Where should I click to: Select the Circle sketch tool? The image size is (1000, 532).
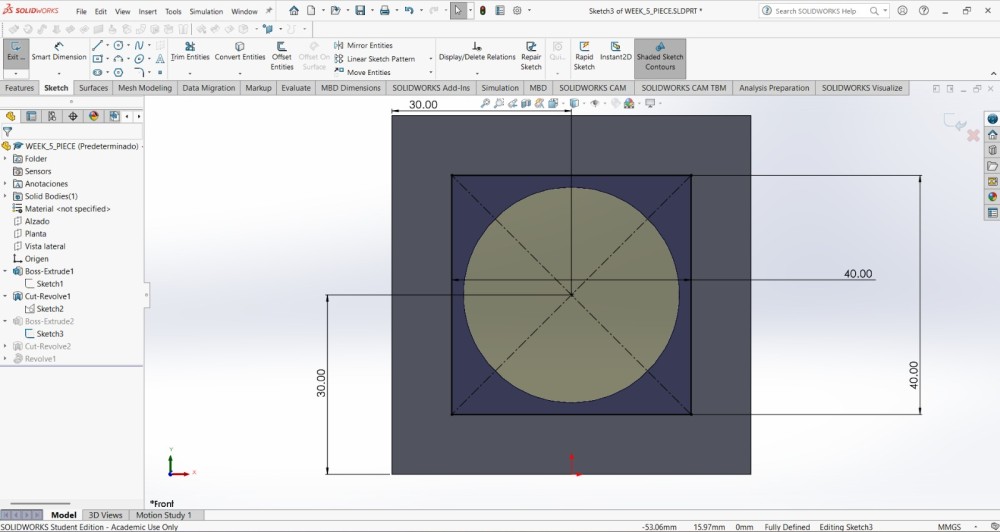[x=118, y=45]
